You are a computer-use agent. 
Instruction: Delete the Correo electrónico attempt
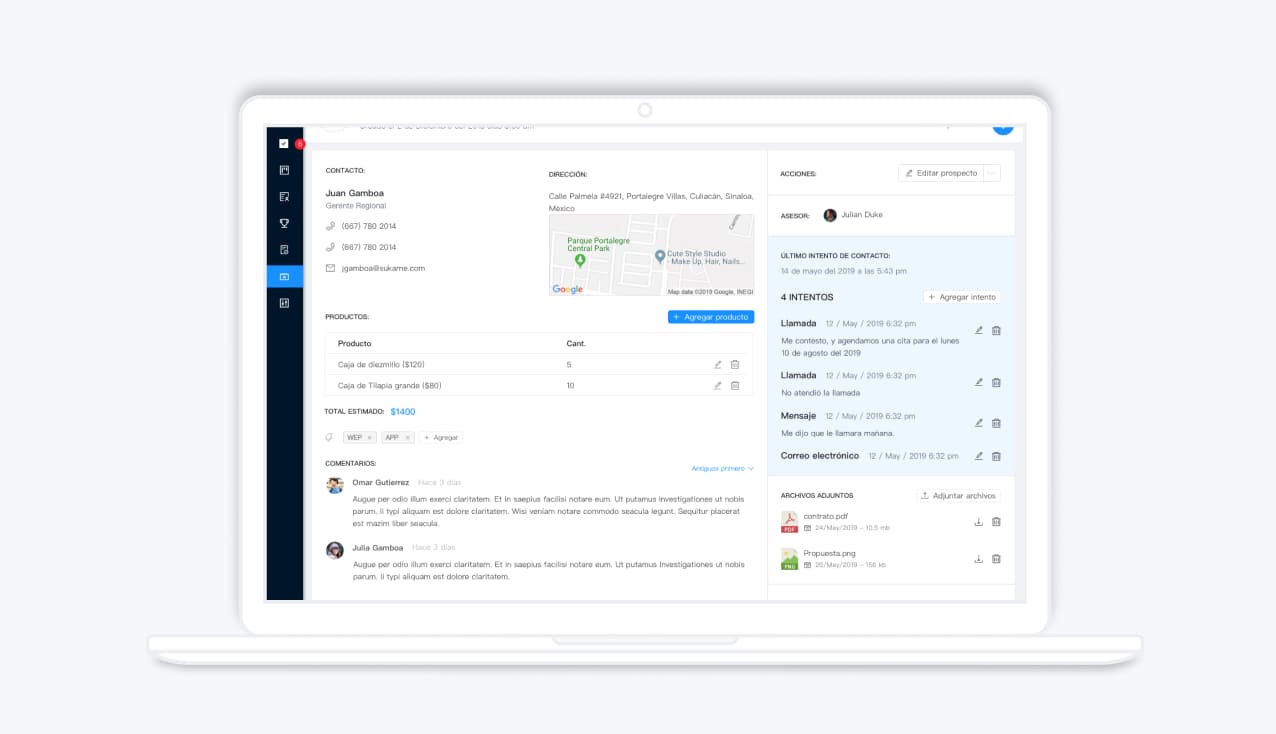[996, 456]
